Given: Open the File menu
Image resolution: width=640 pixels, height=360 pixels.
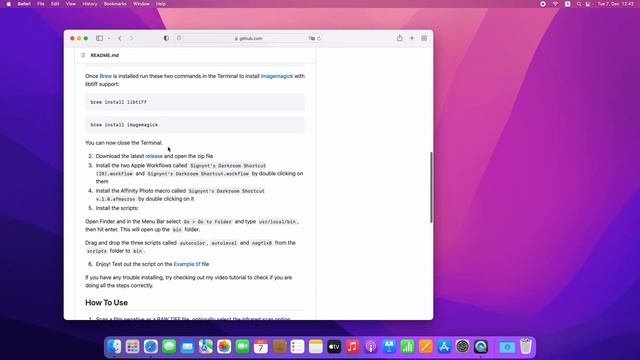Looking at the screenshot, I should pyautogui.click(x=41, y=4).
